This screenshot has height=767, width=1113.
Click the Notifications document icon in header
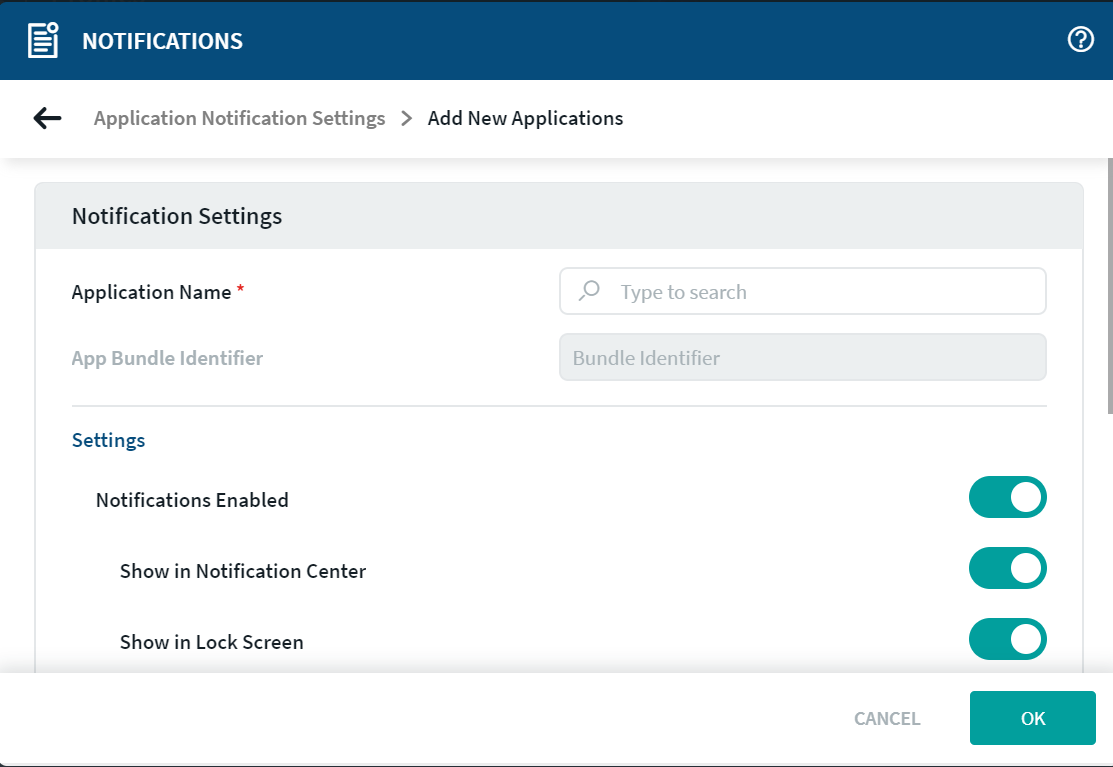[43, 41]
